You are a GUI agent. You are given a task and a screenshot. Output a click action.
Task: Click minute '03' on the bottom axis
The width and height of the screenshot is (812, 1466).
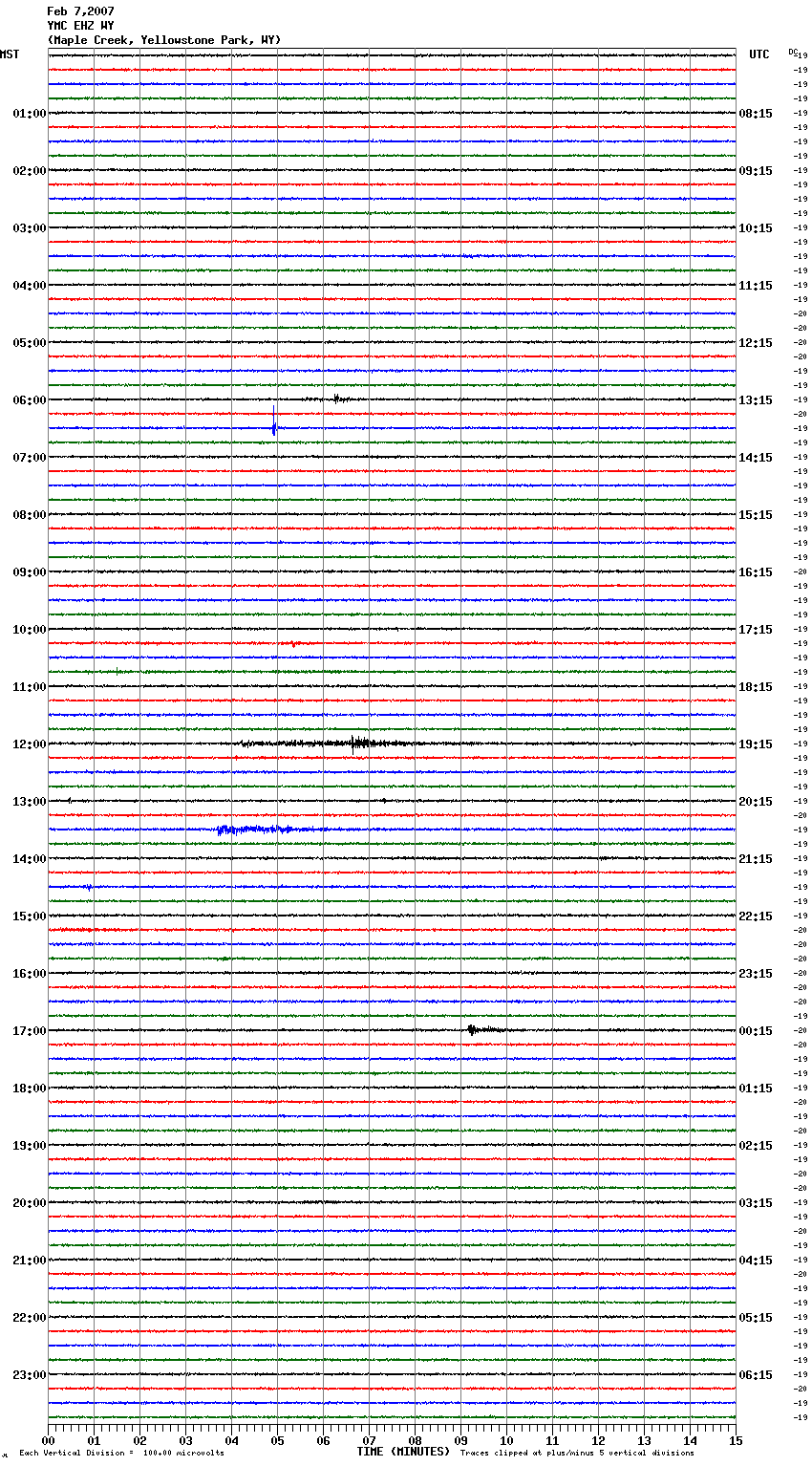185,1440
